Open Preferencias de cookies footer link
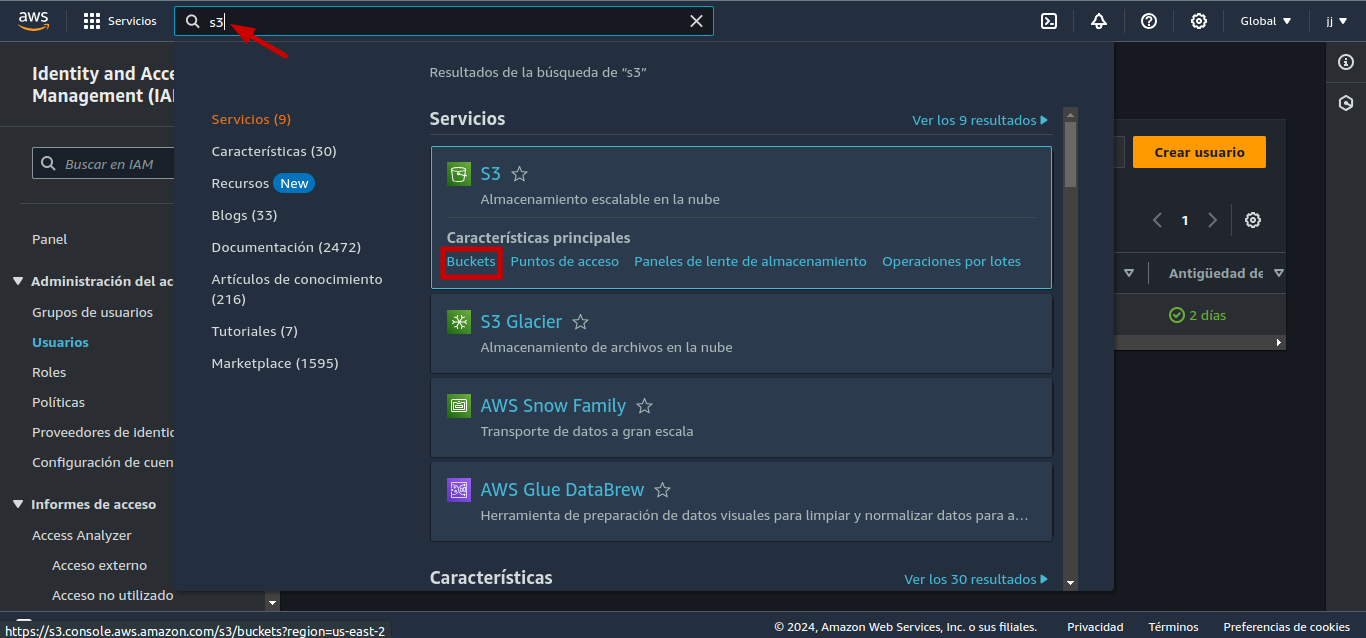Viewport: 1366px width, 638px height. (x=1287, y=627)
